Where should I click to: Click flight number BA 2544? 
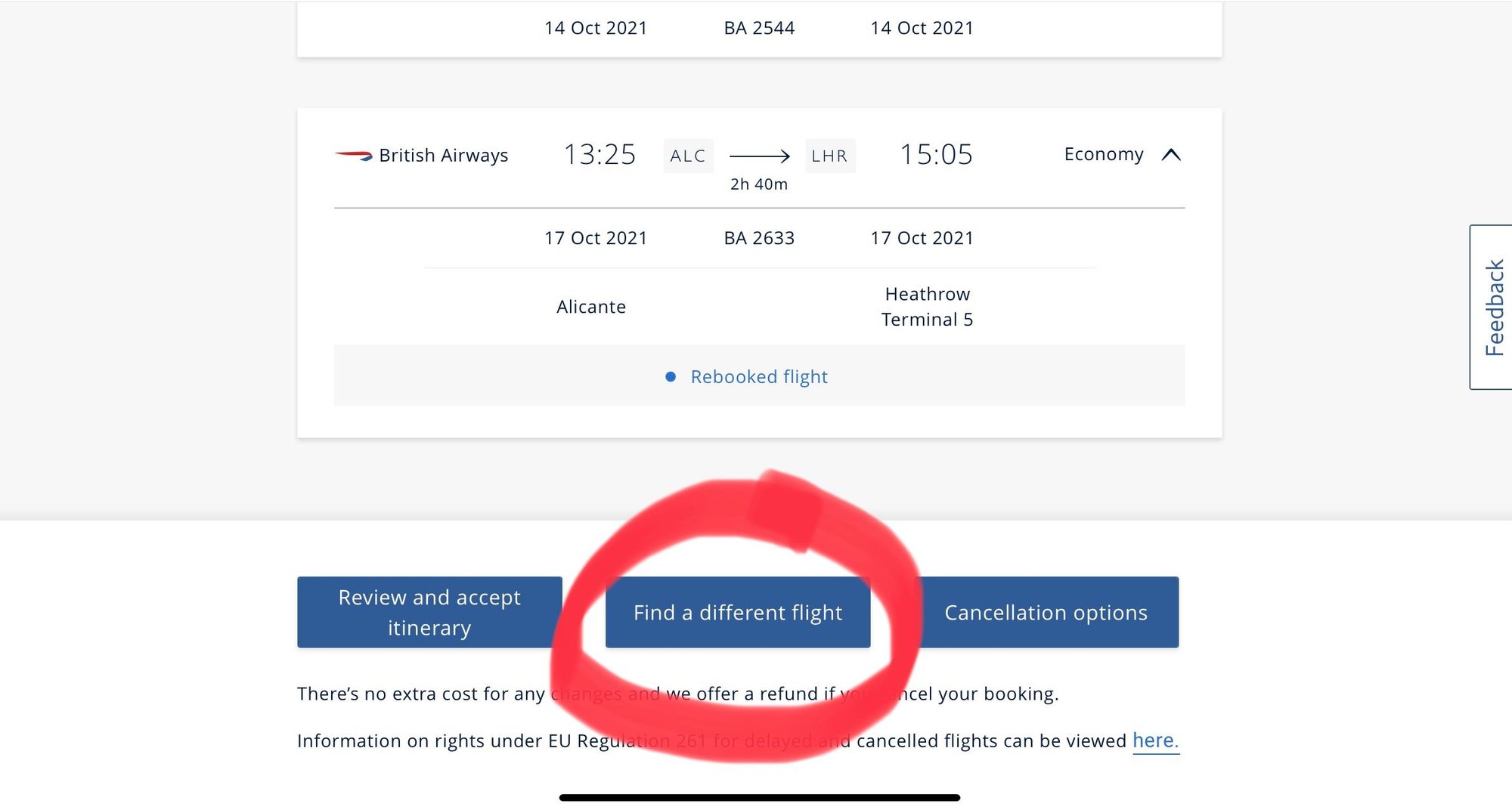coord(759,28)
